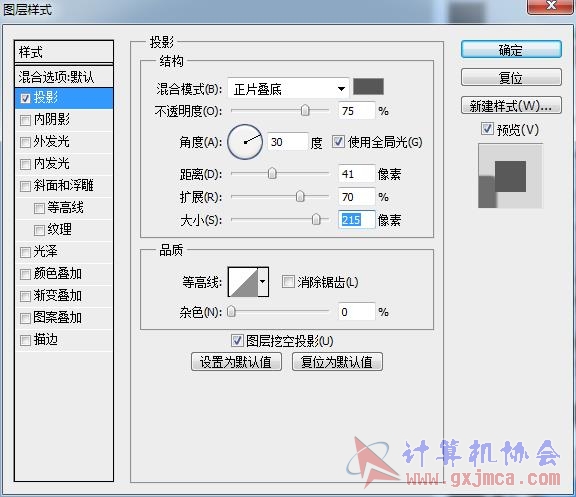Click the 确定 button

point(511,50)
